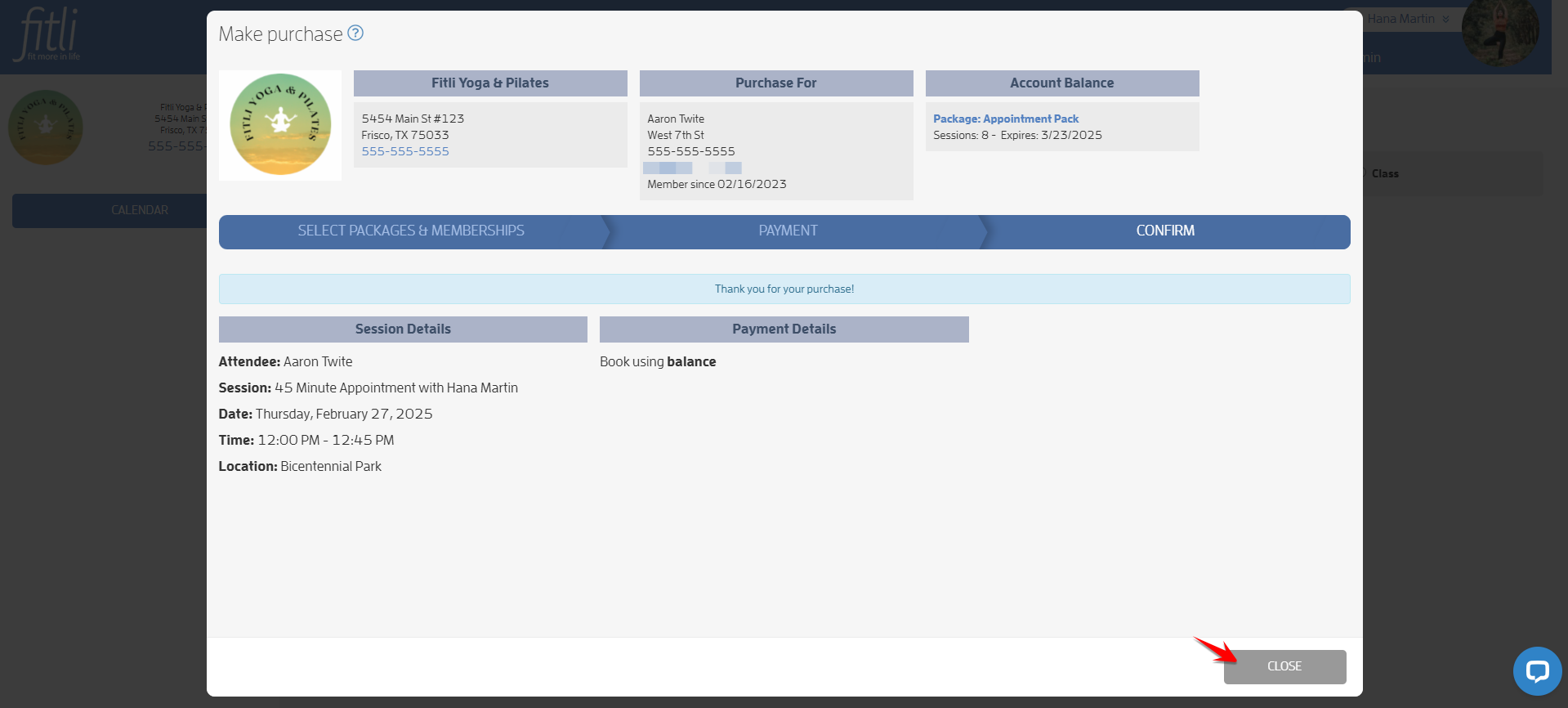Expand the Hana Martin user dropdown
The height and width of the screenshot is (708, 1568).
click(x=1408, y=19)
